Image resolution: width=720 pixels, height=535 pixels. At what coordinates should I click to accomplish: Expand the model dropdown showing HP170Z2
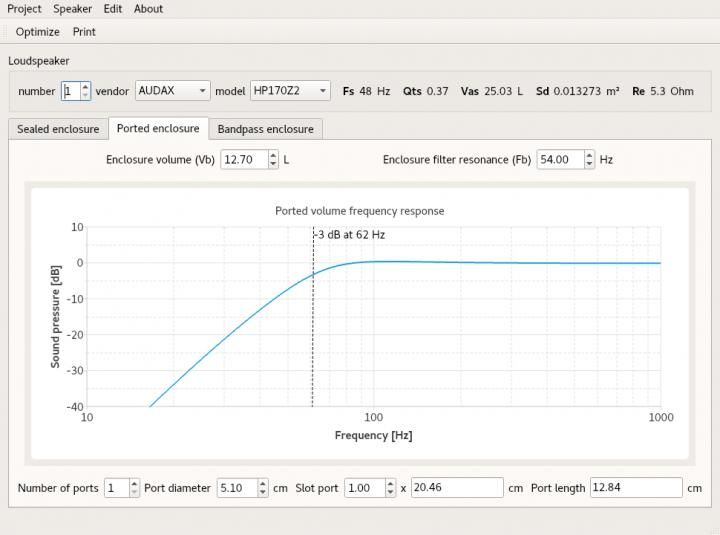tap(289, 91)
